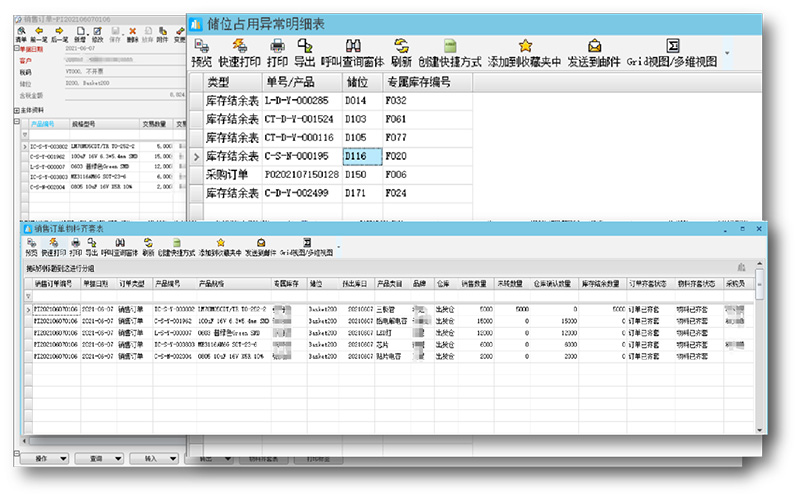Open the 操作 dropdown button
The height and width of the screenshot is (499, 800).
click(43, 459)
